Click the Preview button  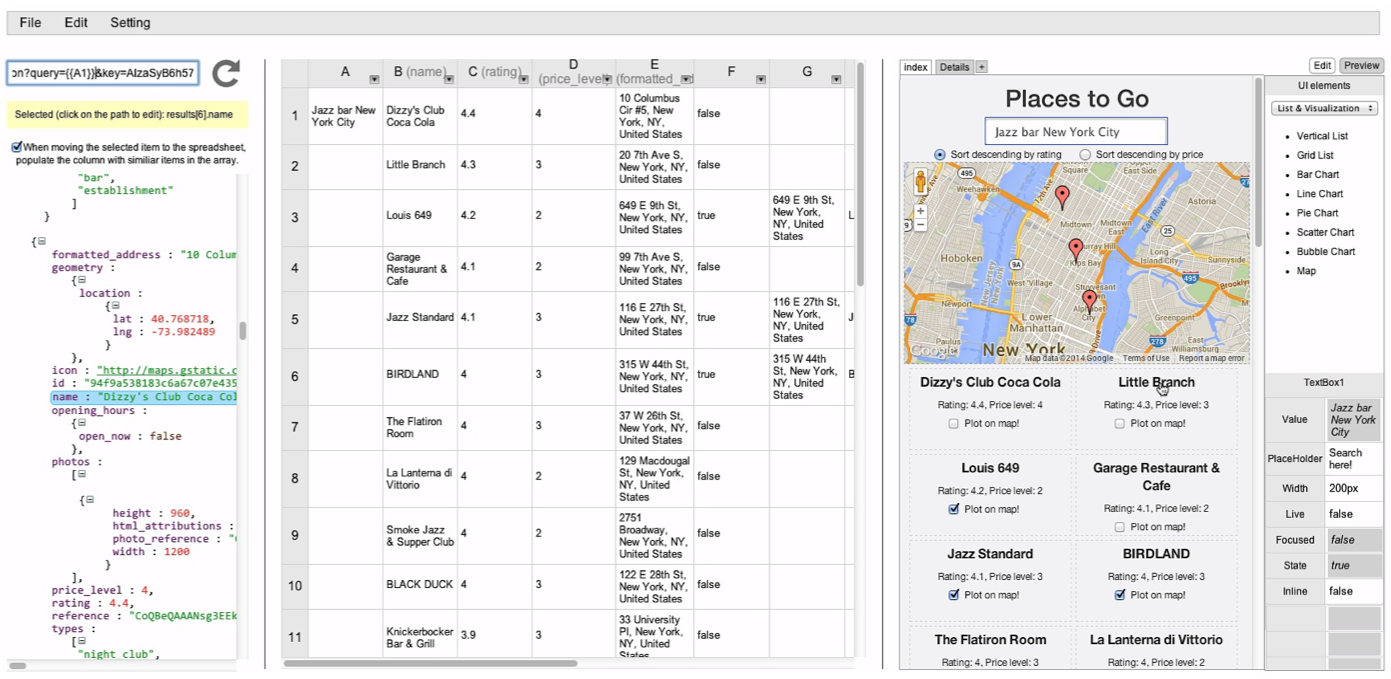click(x=1360, y=65)
